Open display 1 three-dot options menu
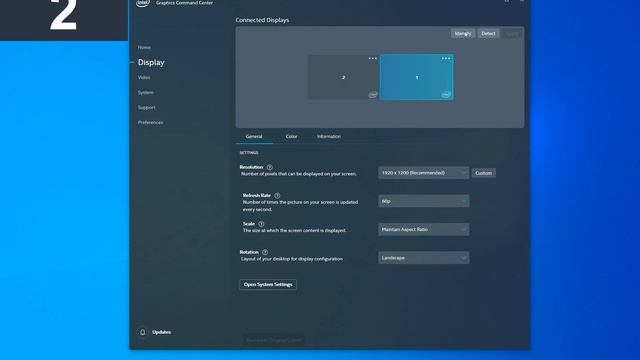640x360 pixels. coord(446,58)
